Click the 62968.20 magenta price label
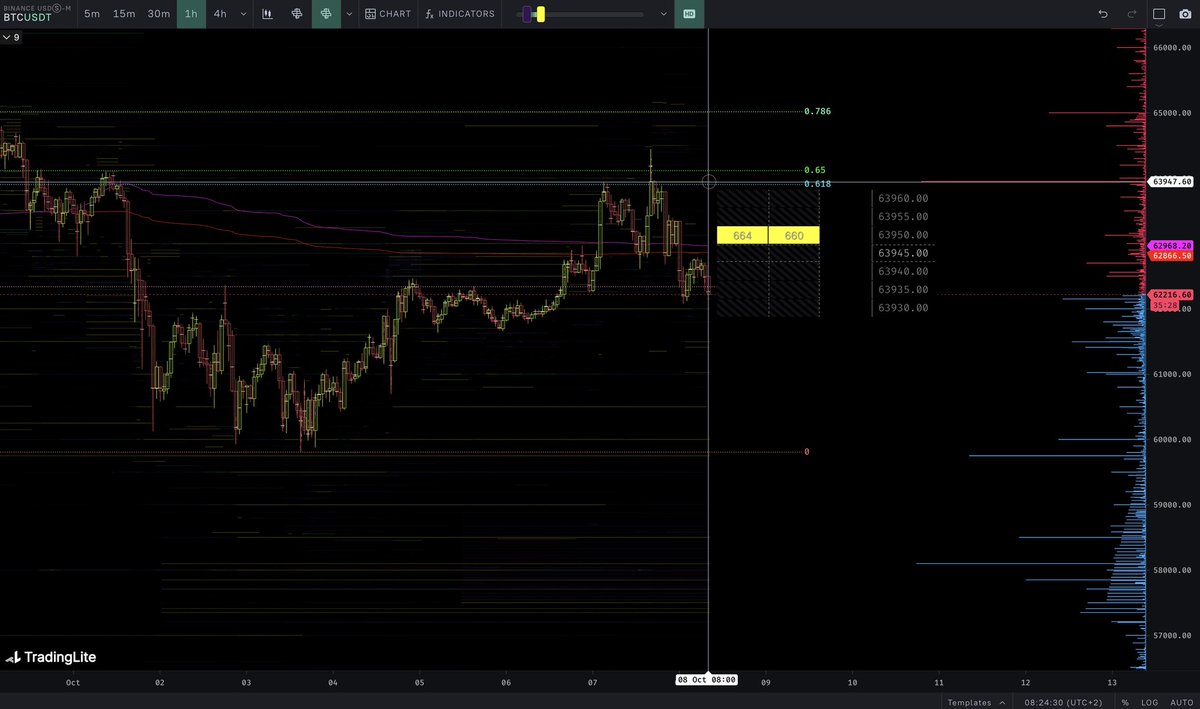The height and width of the screenshot is (709, 1200). (1171, 245)
